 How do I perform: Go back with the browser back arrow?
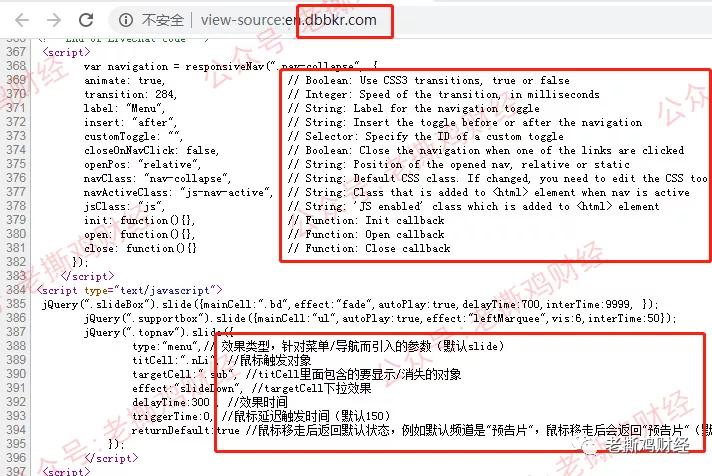coord(22,20)
